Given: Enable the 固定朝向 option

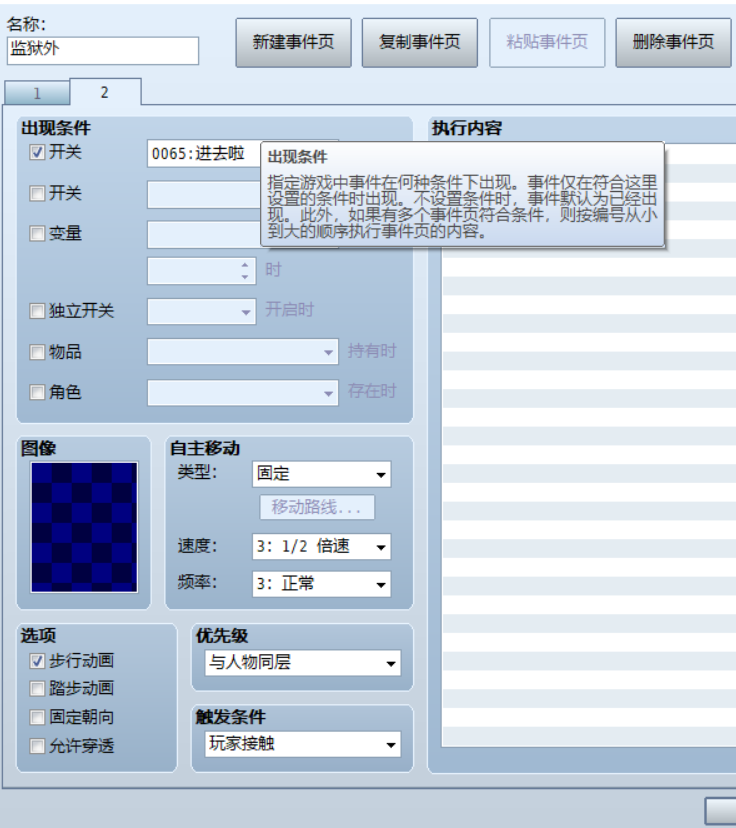Looking at the screenshot, I should pos(37,718).
